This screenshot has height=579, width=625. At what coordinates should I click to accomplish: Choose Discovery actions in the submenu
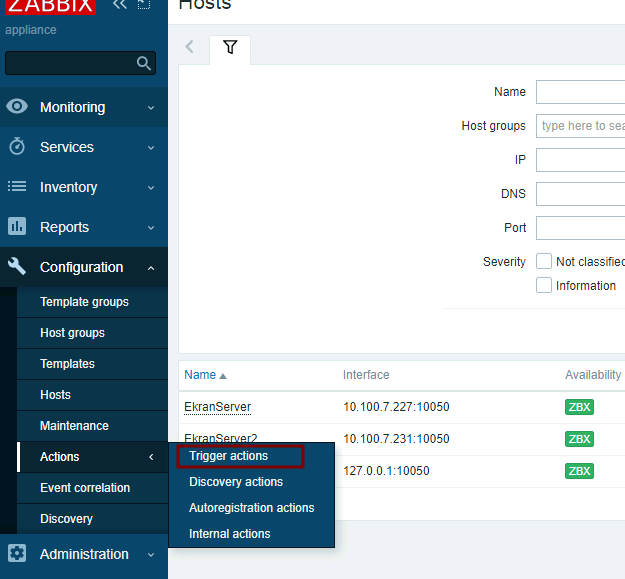coord(236,482)
